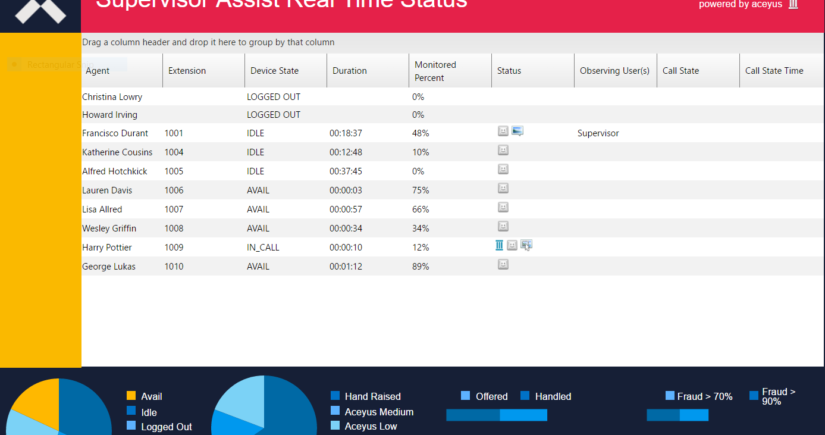This screenshot has height=435, width=825.
Task: Click the white X logo at top left
Action: 41,12
